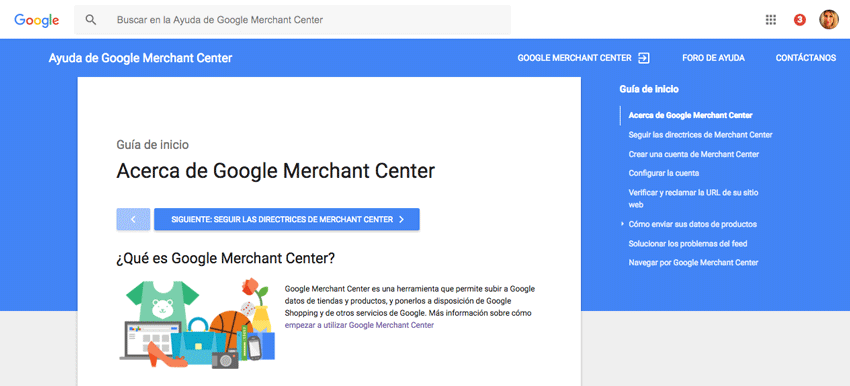Viewport: 850px width, 386px height.
Task: Open the account profile avatar
Action: [x=828, y=20]
